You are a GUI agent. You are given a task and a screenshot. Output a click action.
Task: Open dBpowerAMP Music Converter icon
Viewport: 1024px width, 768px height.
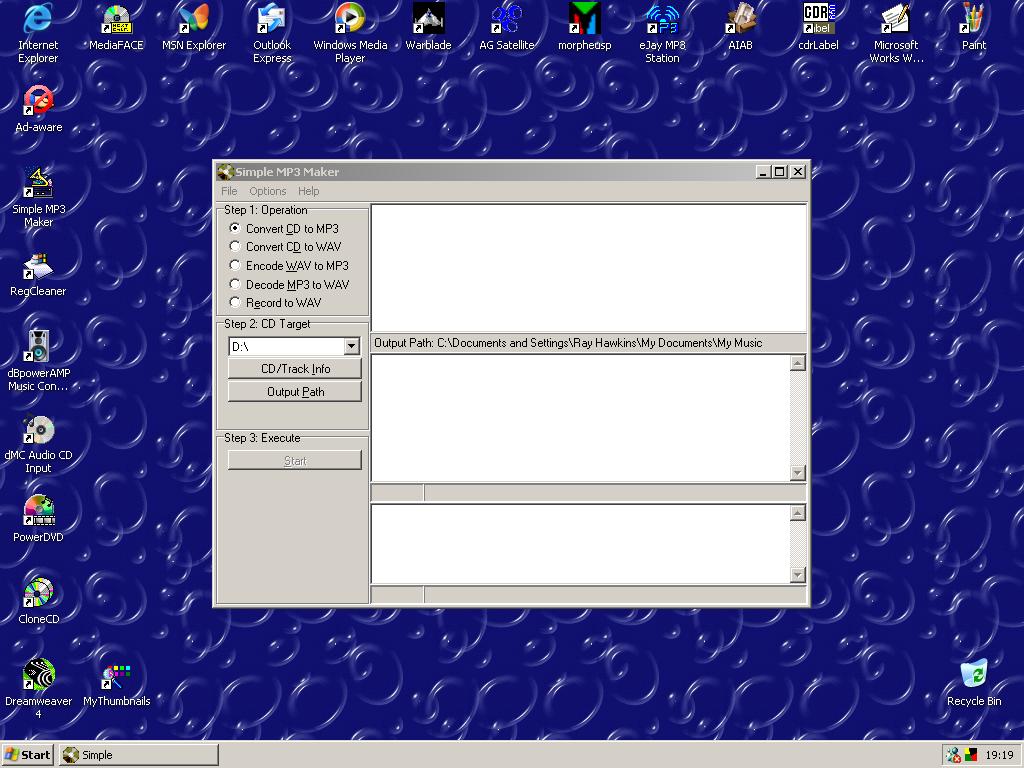coord(39,347)
